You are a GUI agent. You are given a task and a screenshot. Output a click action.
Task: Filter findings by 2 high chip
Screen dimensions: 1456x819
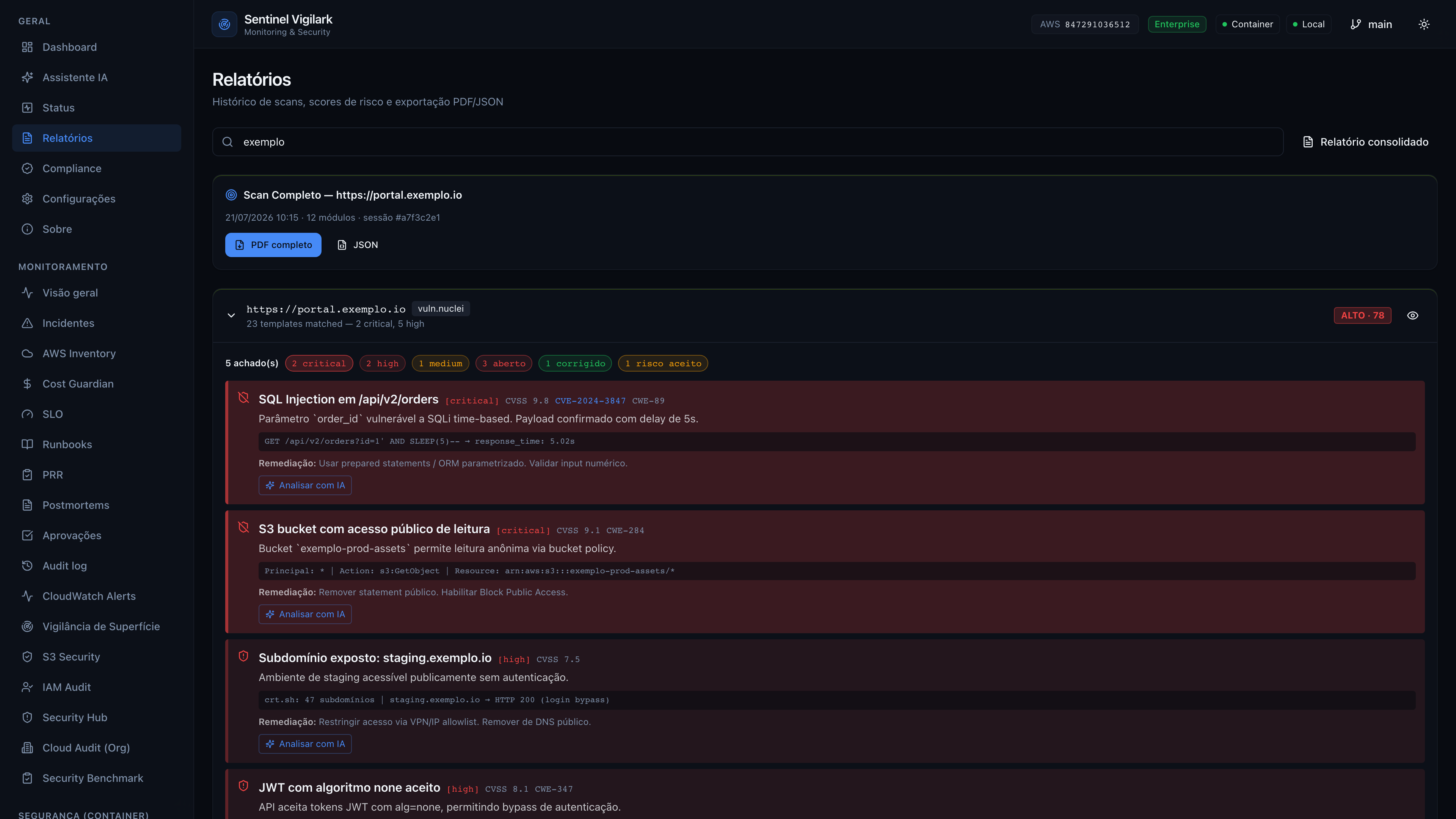pyautogui.click(x=383, y=364)
